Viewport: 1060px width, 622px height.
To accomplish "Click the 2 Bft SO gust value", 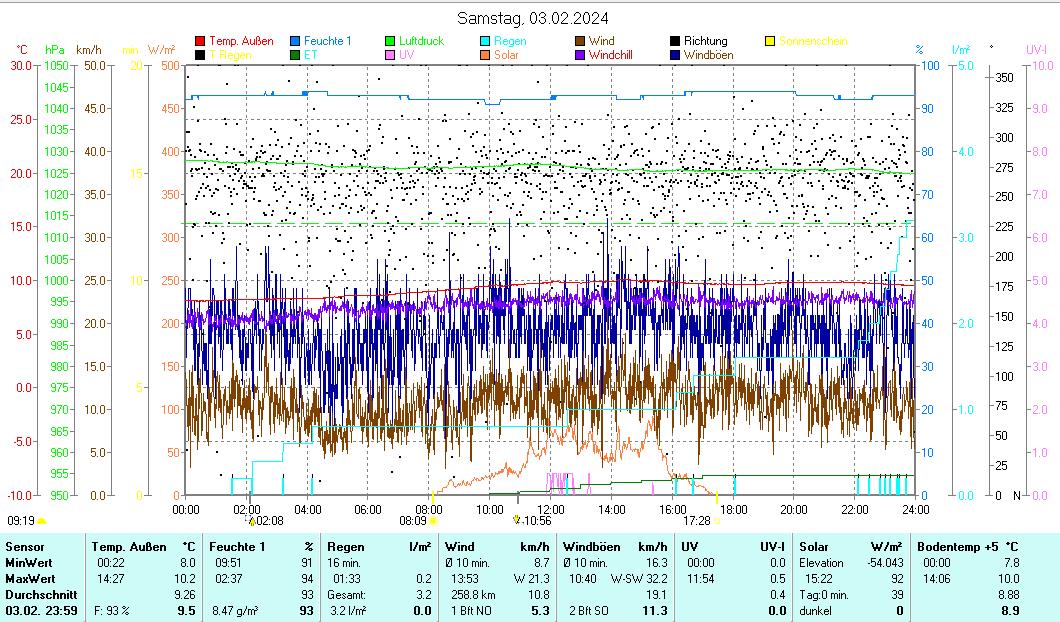I will click(x=588, y=611).
